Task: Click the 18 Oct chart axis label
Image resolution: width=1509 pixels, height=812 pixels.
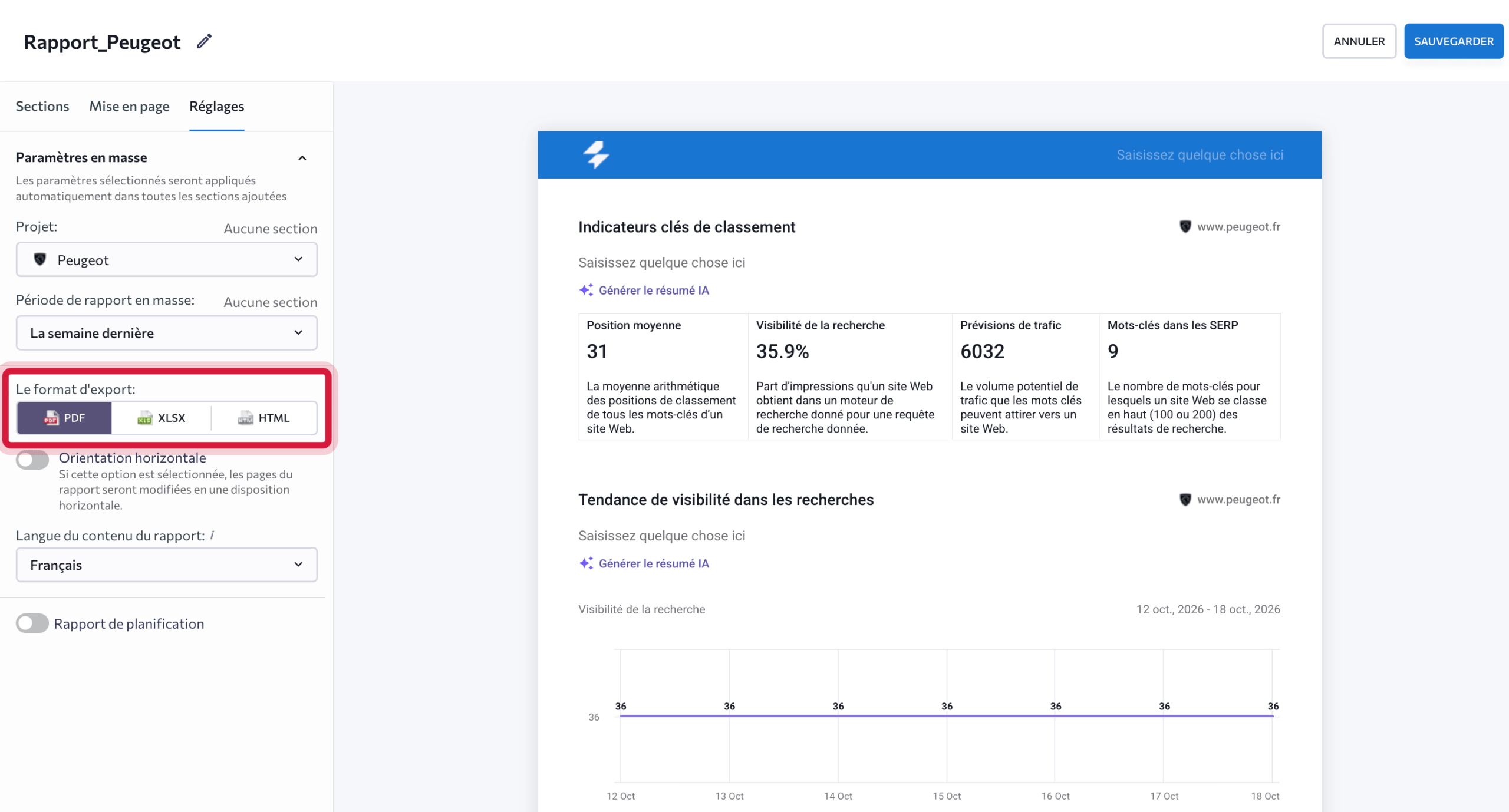Action: tap(1265, 796)
